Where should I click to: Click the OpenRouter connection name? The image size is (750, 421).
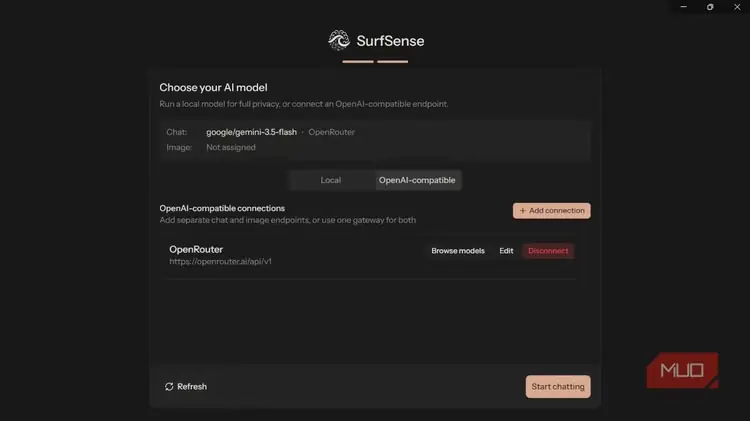[x=196, y=249]
